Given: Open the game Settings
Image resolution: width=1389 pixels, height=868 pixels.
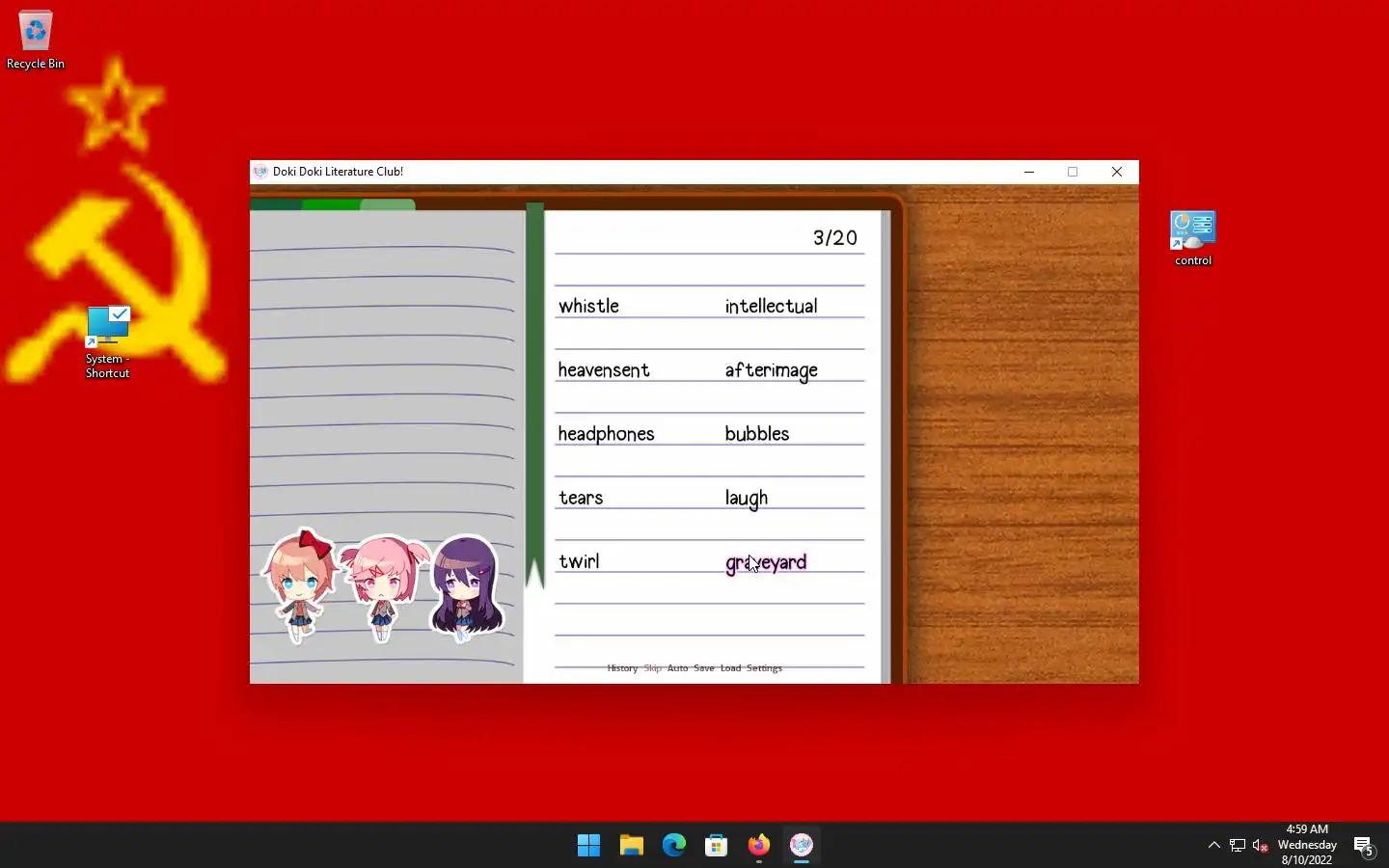Looking at the screenshot, I should (764, 668).
